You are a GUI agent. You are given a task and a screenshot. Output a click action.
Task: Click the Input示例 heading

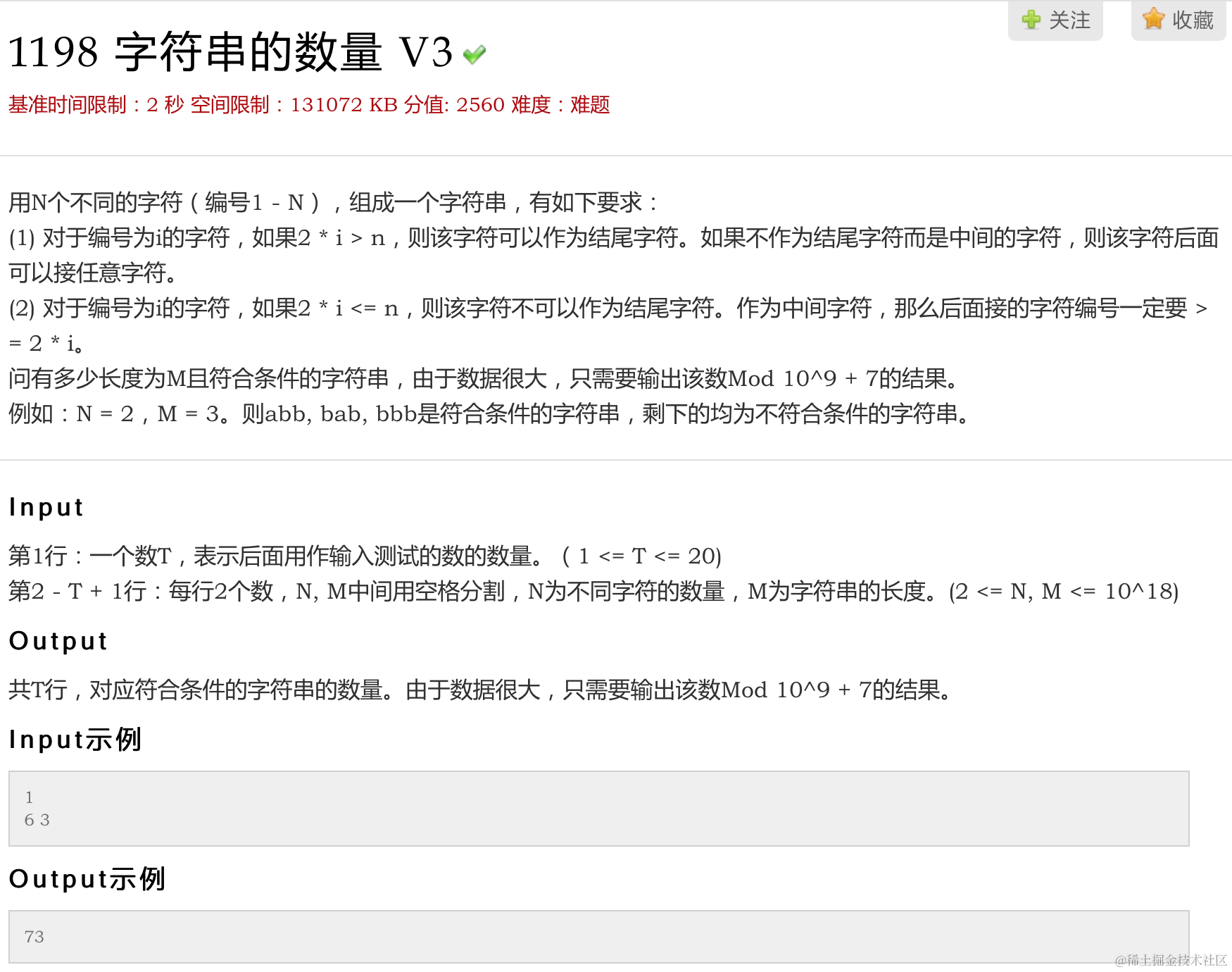pos(75,740)
